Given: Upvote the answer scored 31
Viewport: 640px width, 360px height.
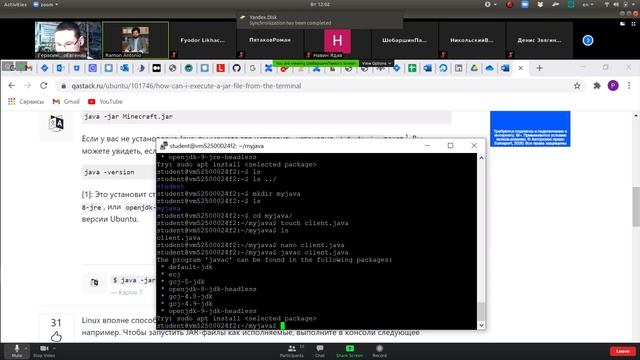Looking at the screenshot, I should pos(56,337).
